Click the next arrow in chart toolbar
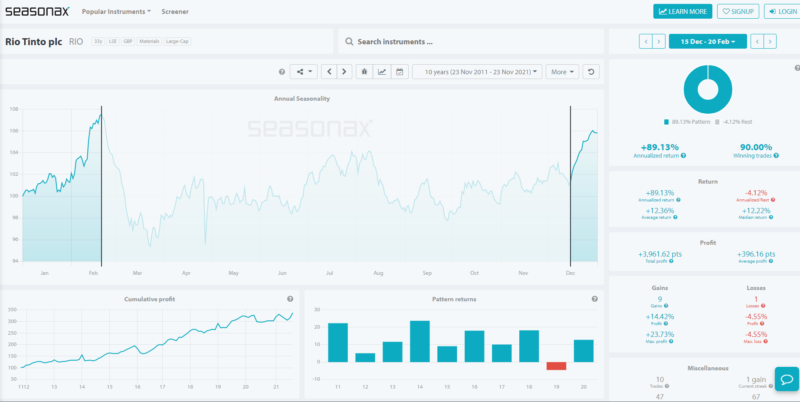Viewport: 800px width, 402px height. [x=345, y=72]
